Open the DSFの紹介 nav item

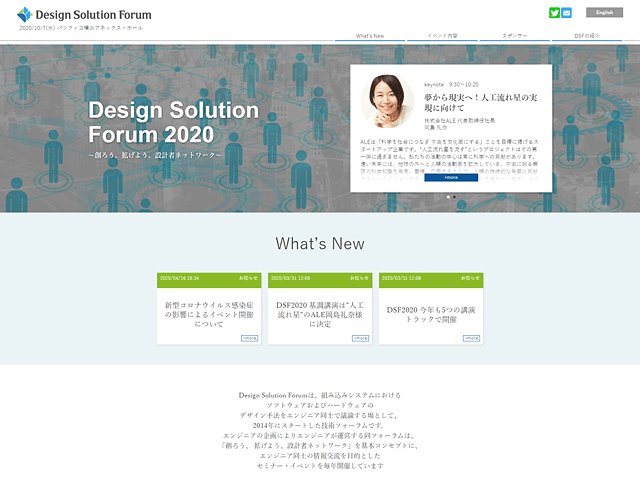pyautogui.click(x=587, y=36)
